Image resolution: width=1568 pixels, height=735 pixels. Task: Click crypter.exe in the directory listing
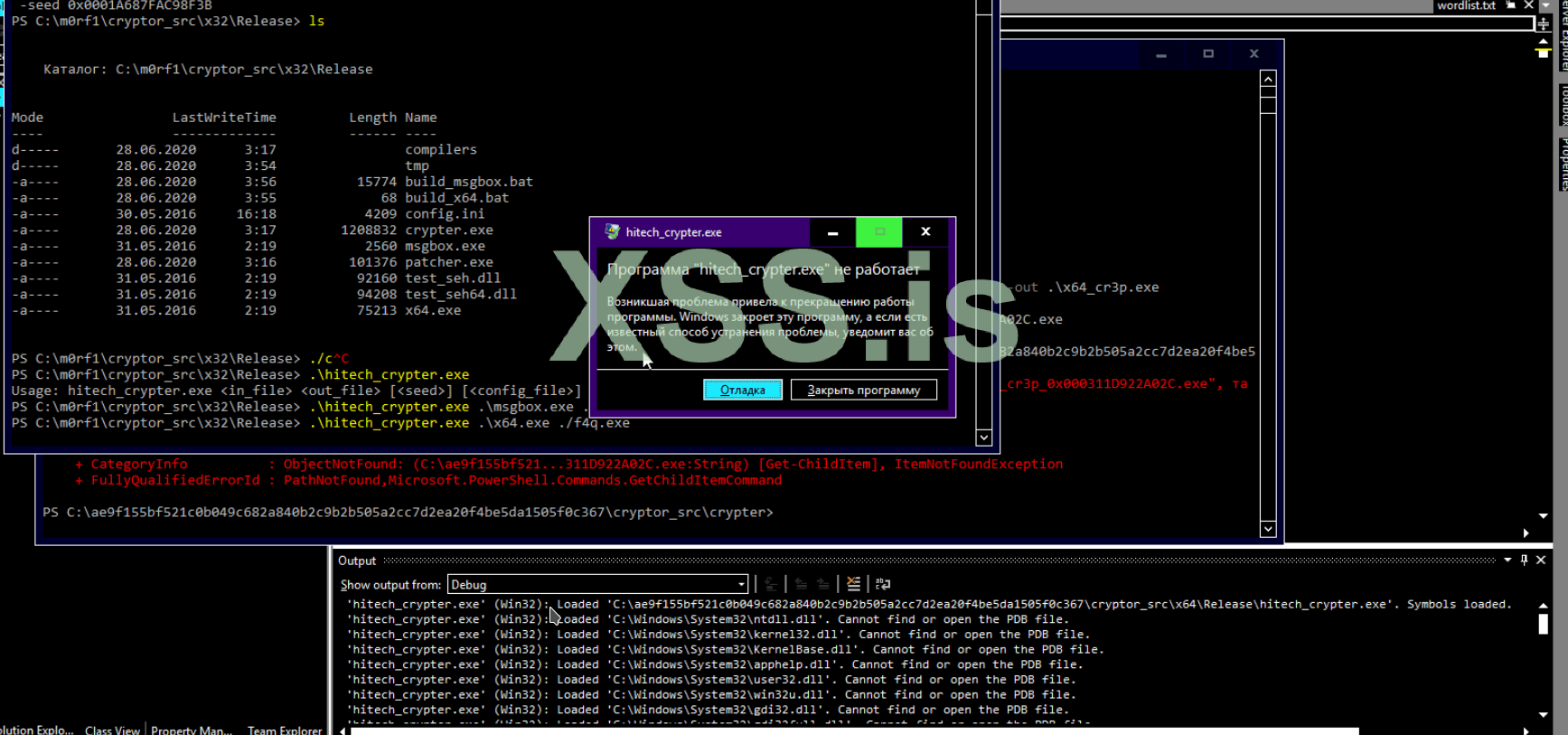(x=449, y=231)
